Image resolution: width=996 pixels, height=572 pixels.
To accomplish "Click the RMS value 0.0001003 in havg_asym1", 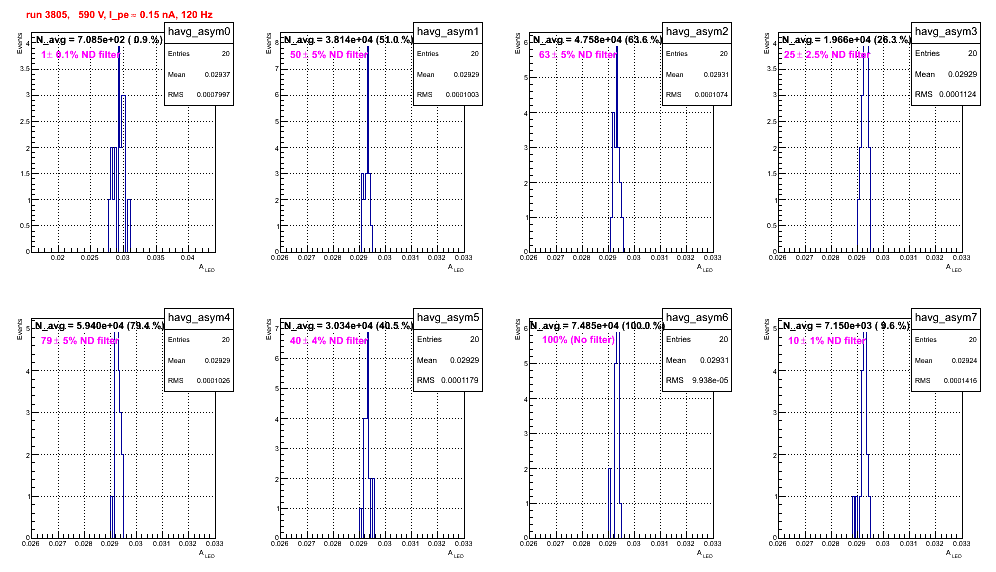I will click(x=462, y=95).
